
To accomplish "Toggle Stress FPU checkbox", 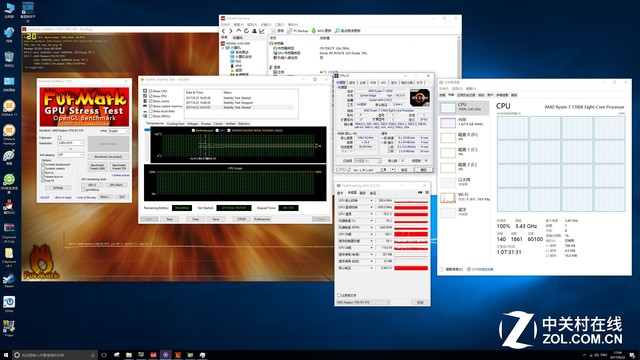I will pyautogui.click(x=151, y=96).
